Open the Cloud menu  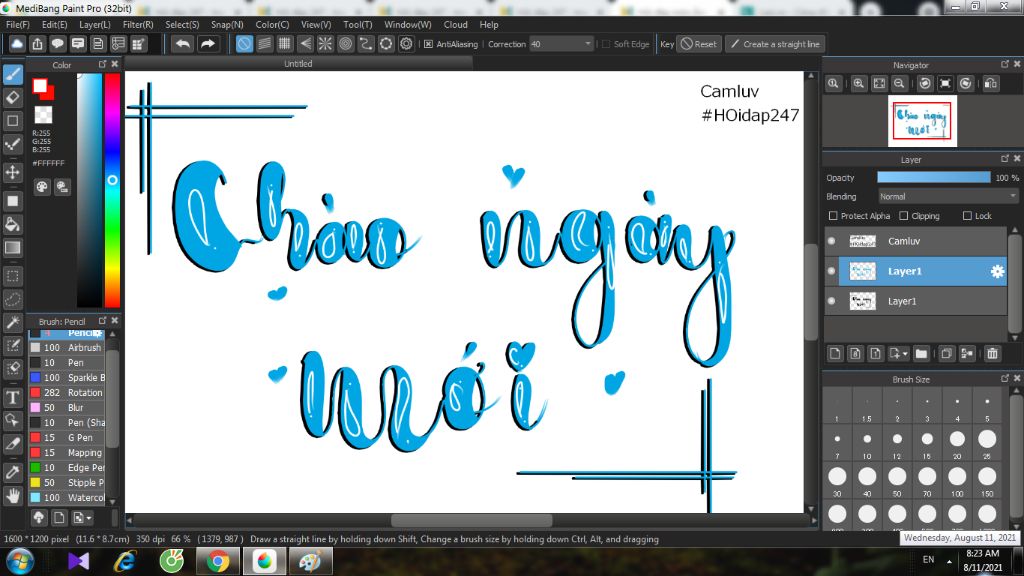[x=456, y=25]
